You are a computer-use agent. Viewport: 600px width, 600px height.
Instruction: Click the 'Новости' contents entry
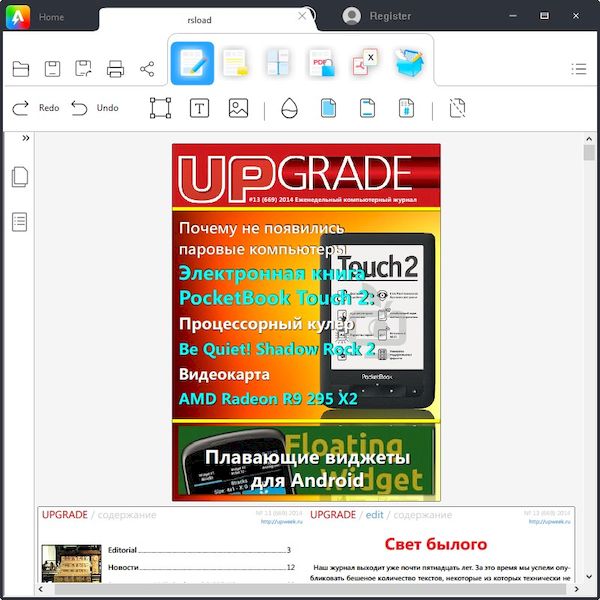pos(201,567)
